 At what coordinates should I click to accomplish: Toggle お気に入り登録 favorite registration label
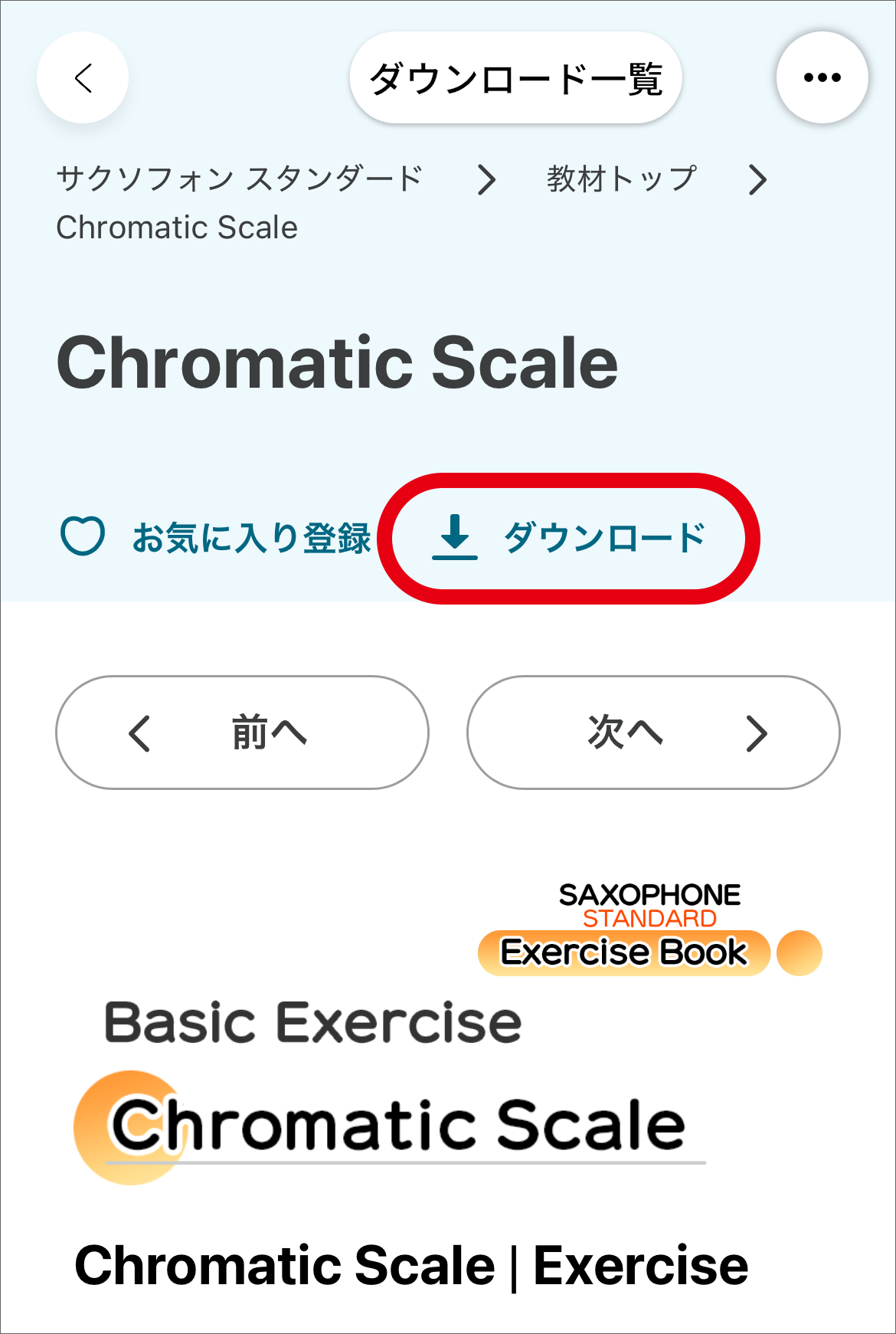[x=251, y=538]
